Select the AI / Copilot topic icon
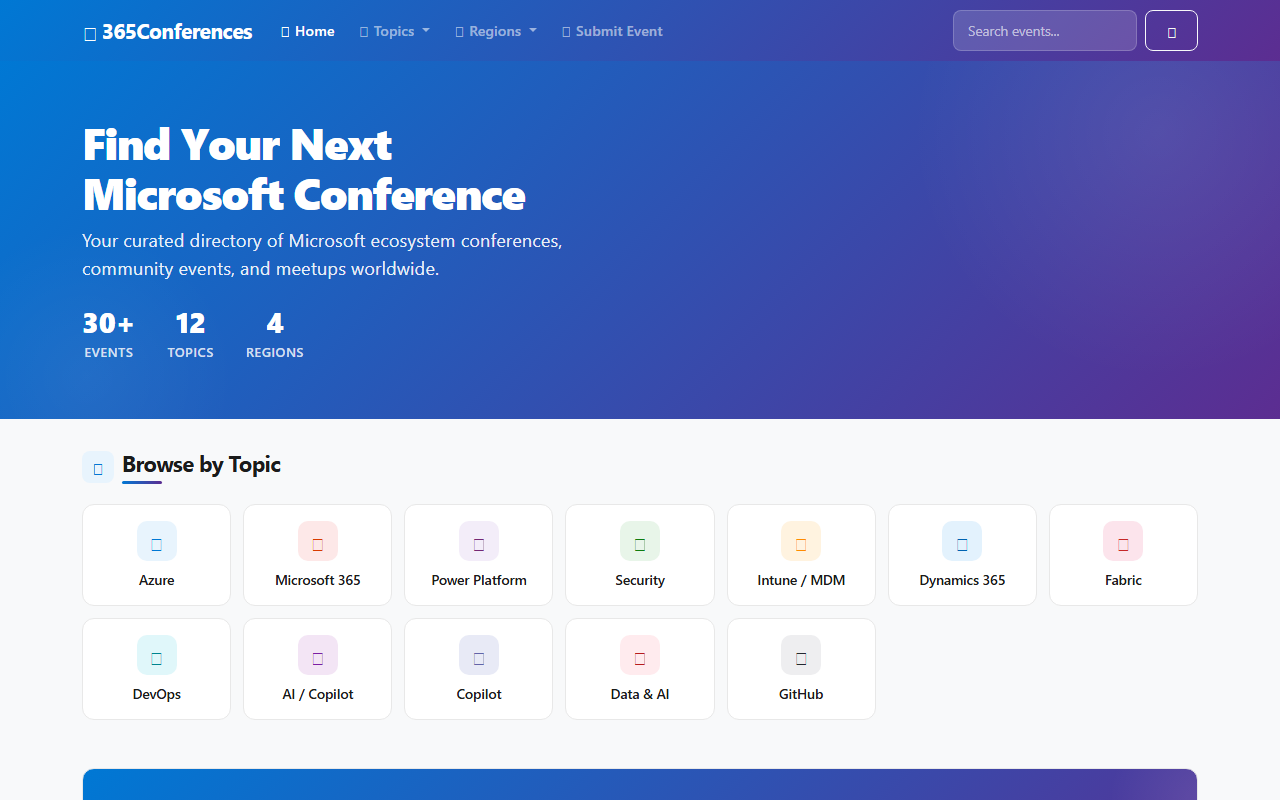The image size is (1280, 800). (318, 655)
